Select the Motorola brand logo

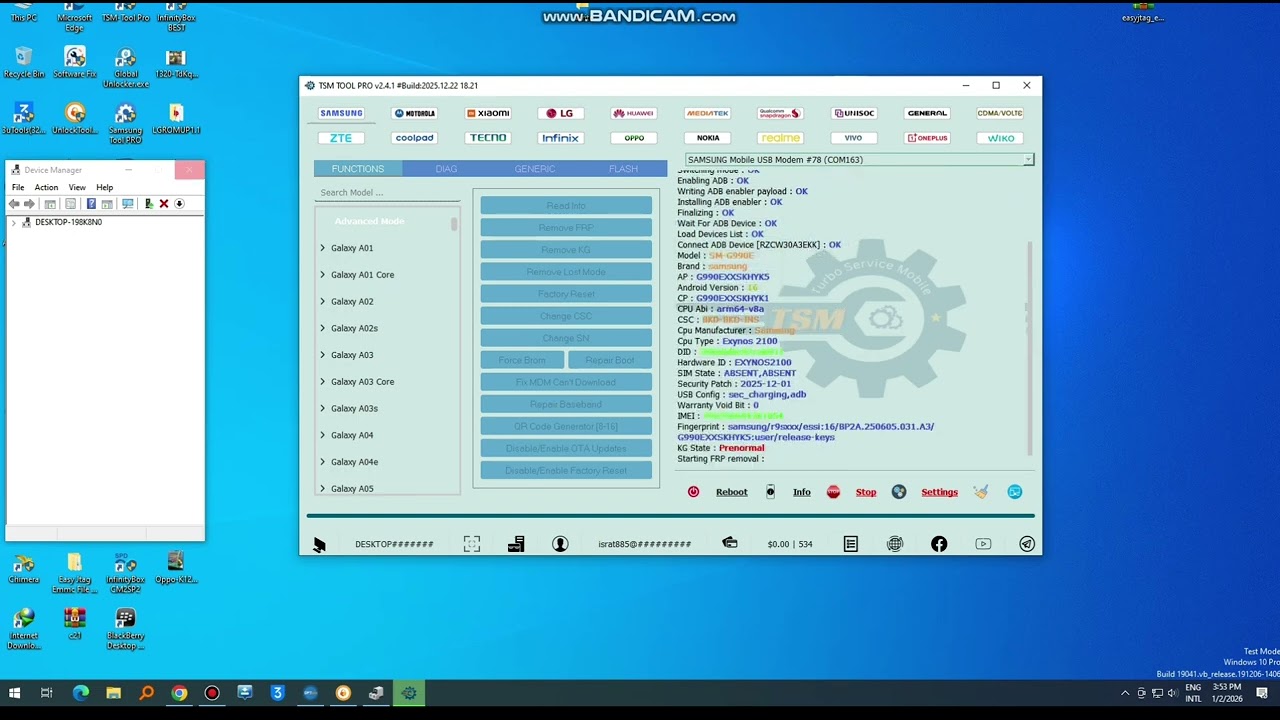(x=414, y=113)
